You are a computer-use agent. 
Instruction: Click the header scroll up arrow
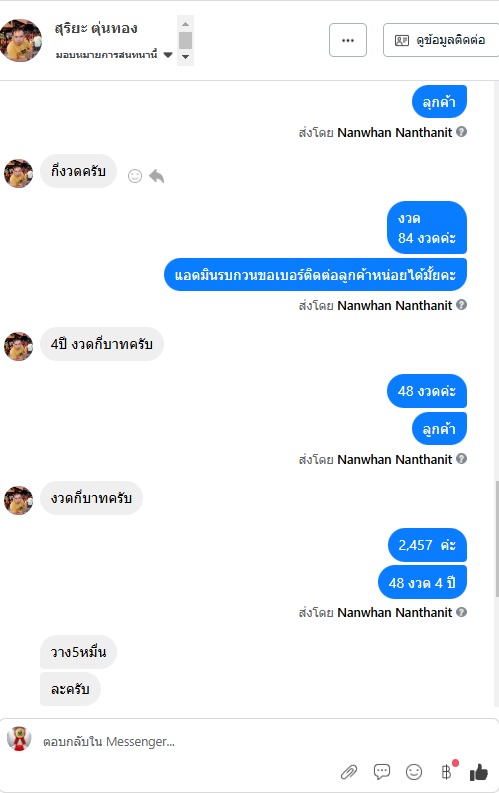coord(186,24)
